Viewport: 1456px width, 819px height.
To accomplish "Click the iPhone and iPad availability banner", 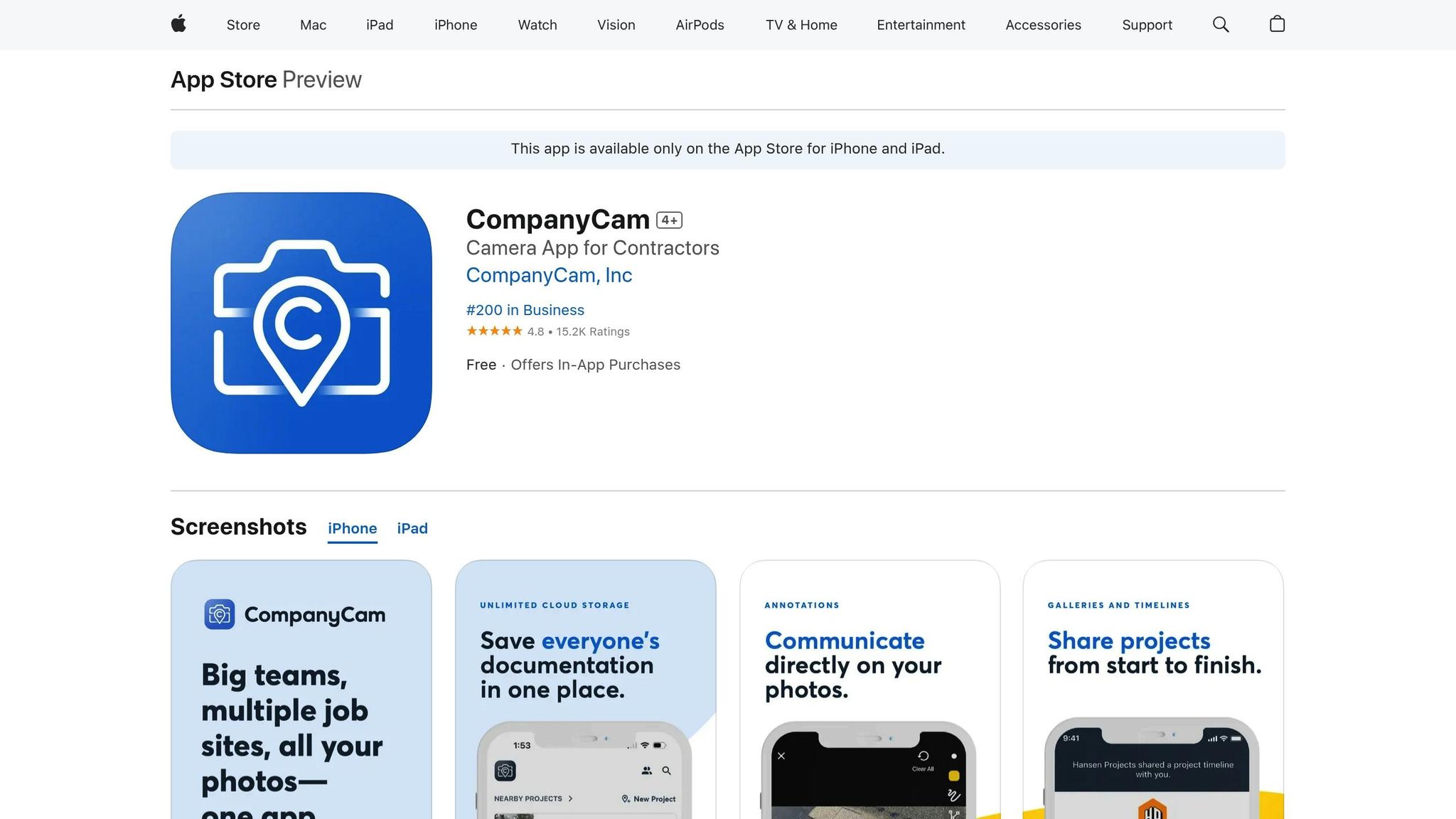I will pyautogui.click(x=728, y=149).
